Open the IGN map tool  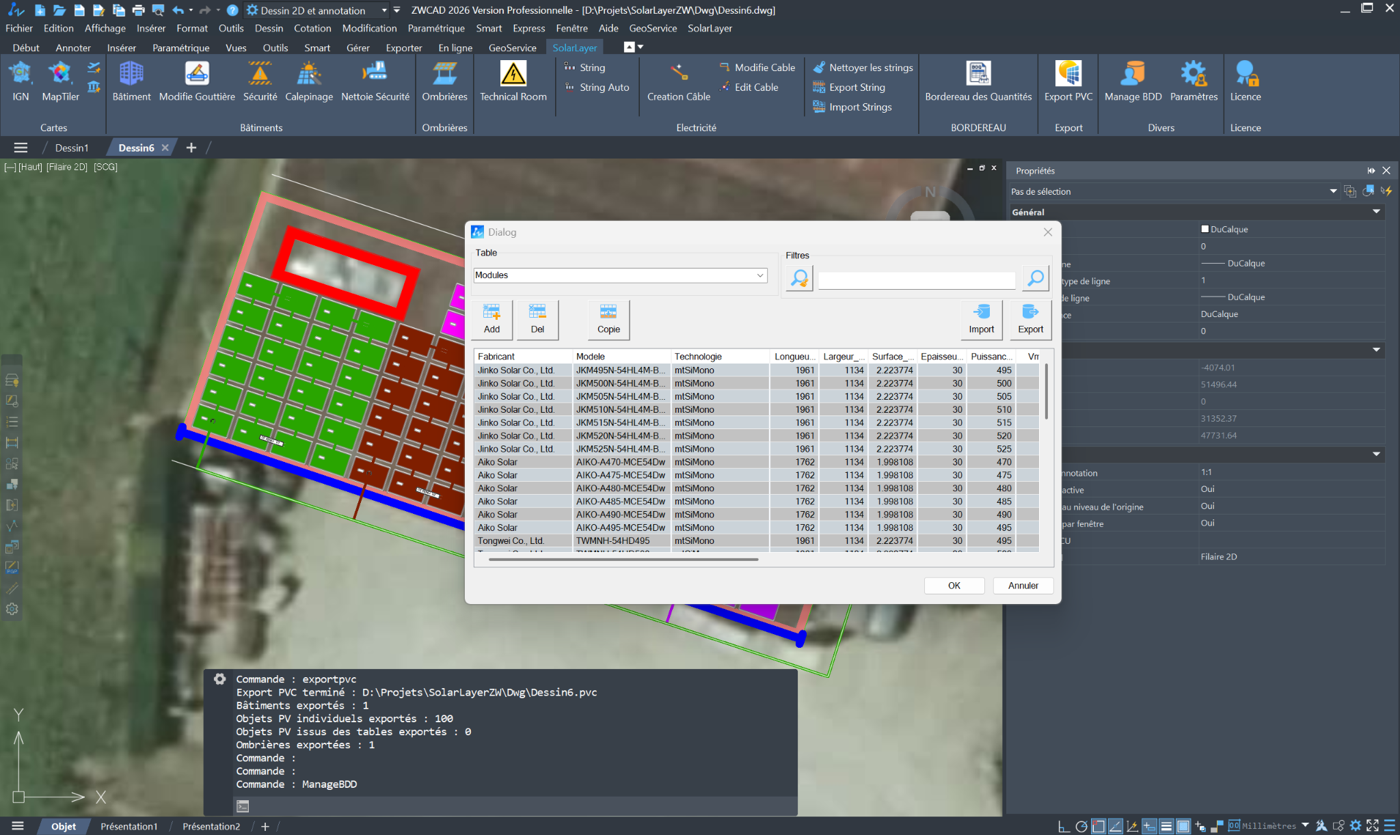20,81
